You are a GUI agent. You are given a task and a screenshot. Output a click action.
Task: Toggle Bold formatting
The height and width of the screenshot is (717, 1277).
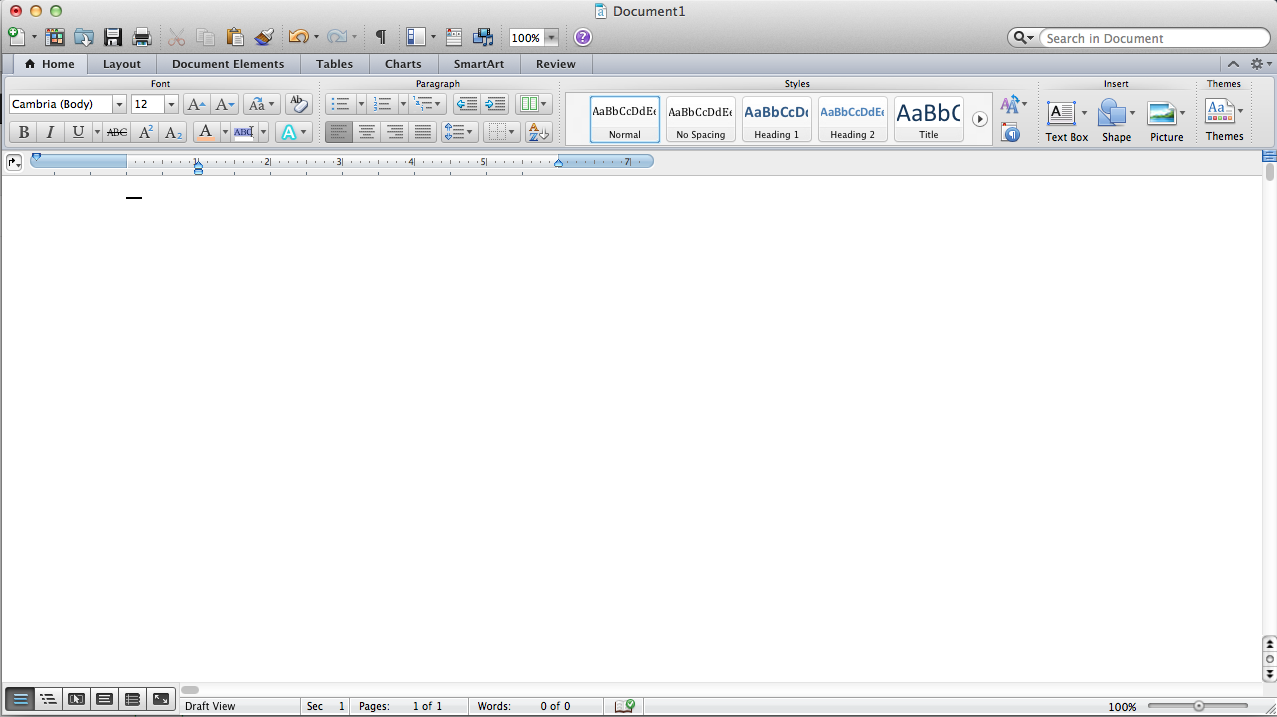pos(23,132)
